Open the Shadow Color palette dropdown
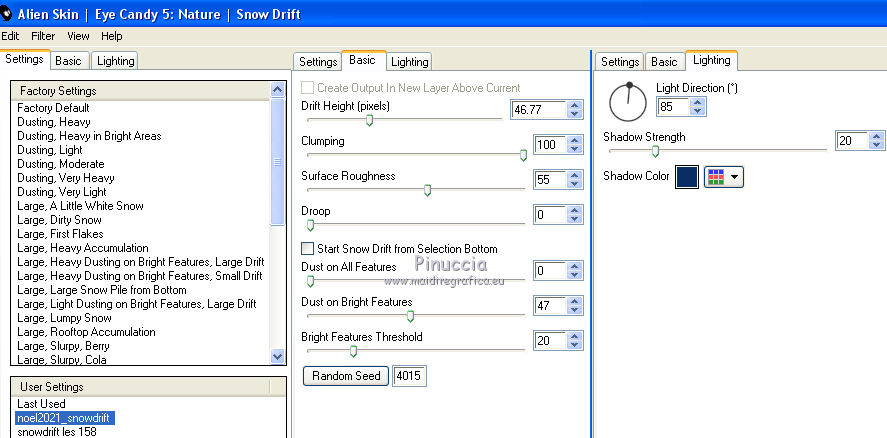 click(724, 177)
